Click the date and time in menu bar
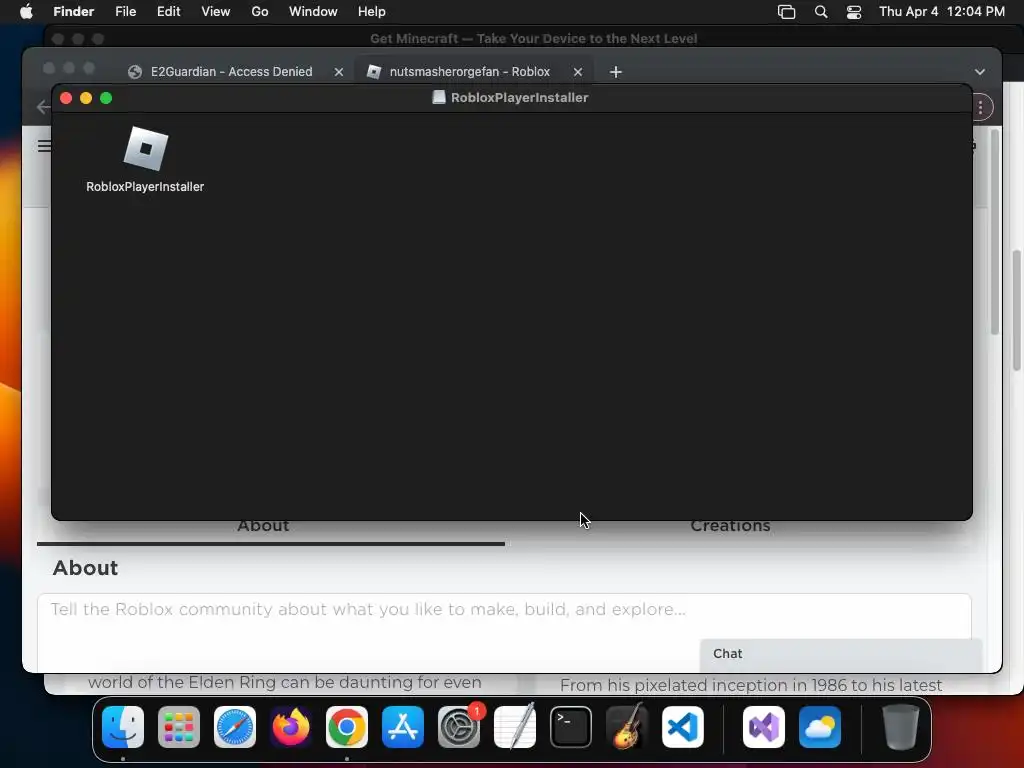This screenshot has height=768, width=1024. click(x=942, y=12)
